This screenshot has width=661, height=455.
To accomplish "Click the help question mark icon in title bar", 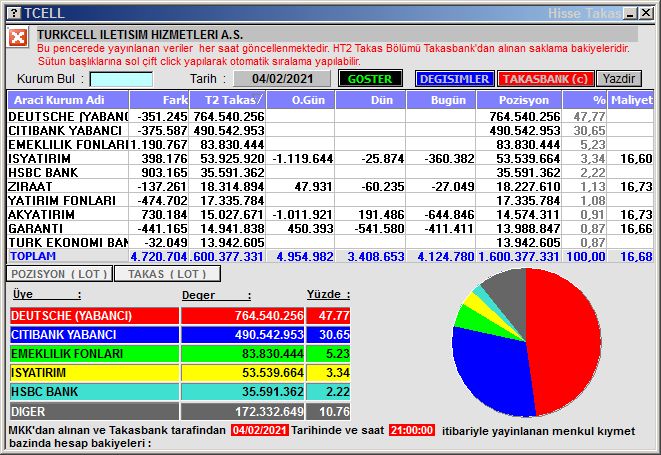I will point(14,13).
